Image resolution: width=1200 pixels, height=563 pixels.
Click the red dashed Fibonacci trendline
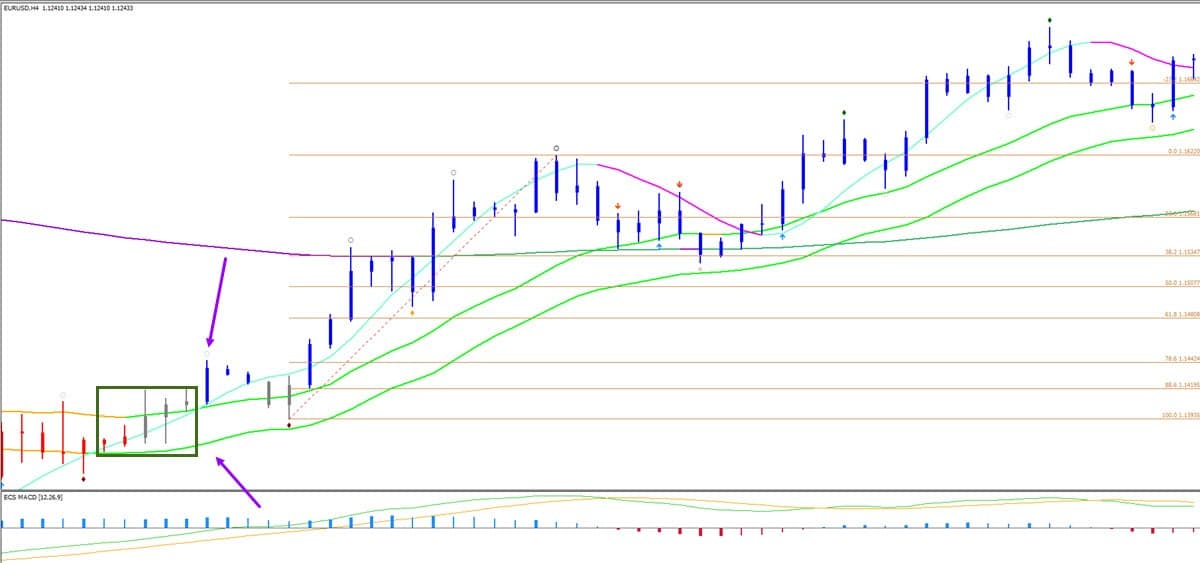coord(420,285)
